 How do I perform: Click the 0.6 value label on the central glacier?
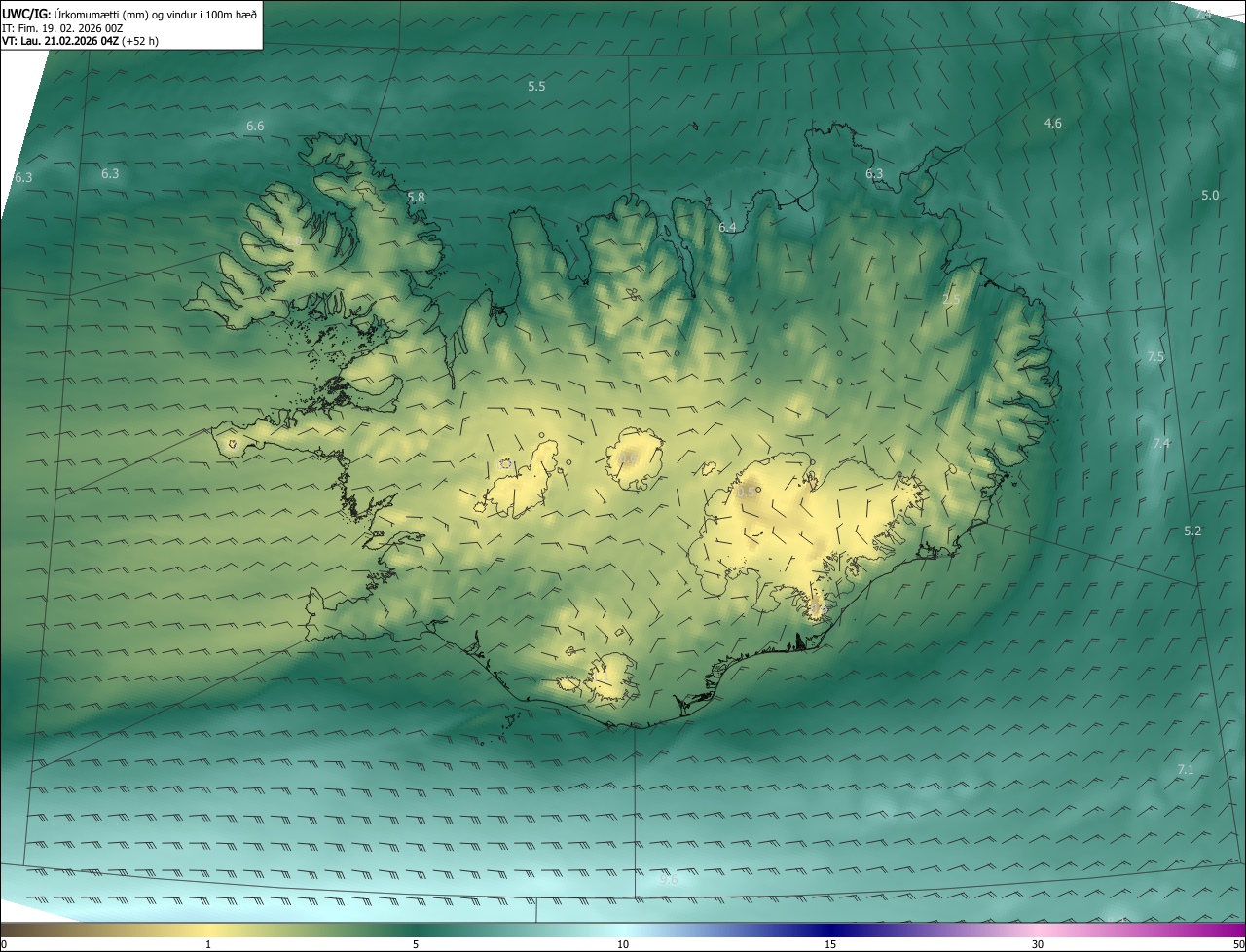pos(626,458)
